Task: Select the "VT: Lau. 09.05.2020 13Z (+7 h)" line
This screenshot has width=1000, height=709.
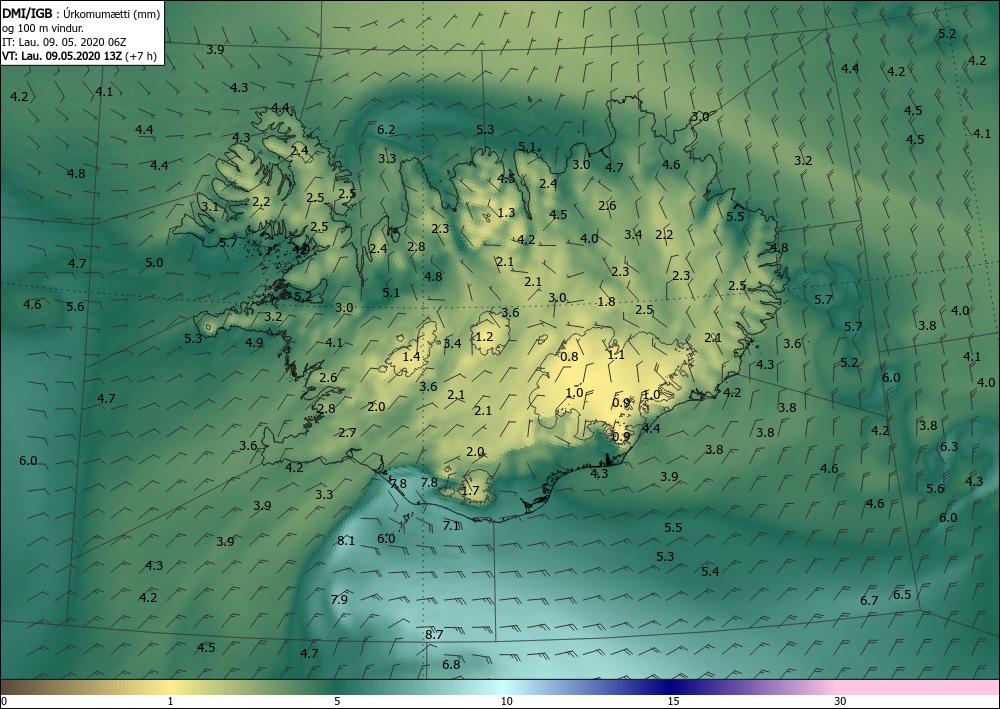Action: (x=80, y=55)
